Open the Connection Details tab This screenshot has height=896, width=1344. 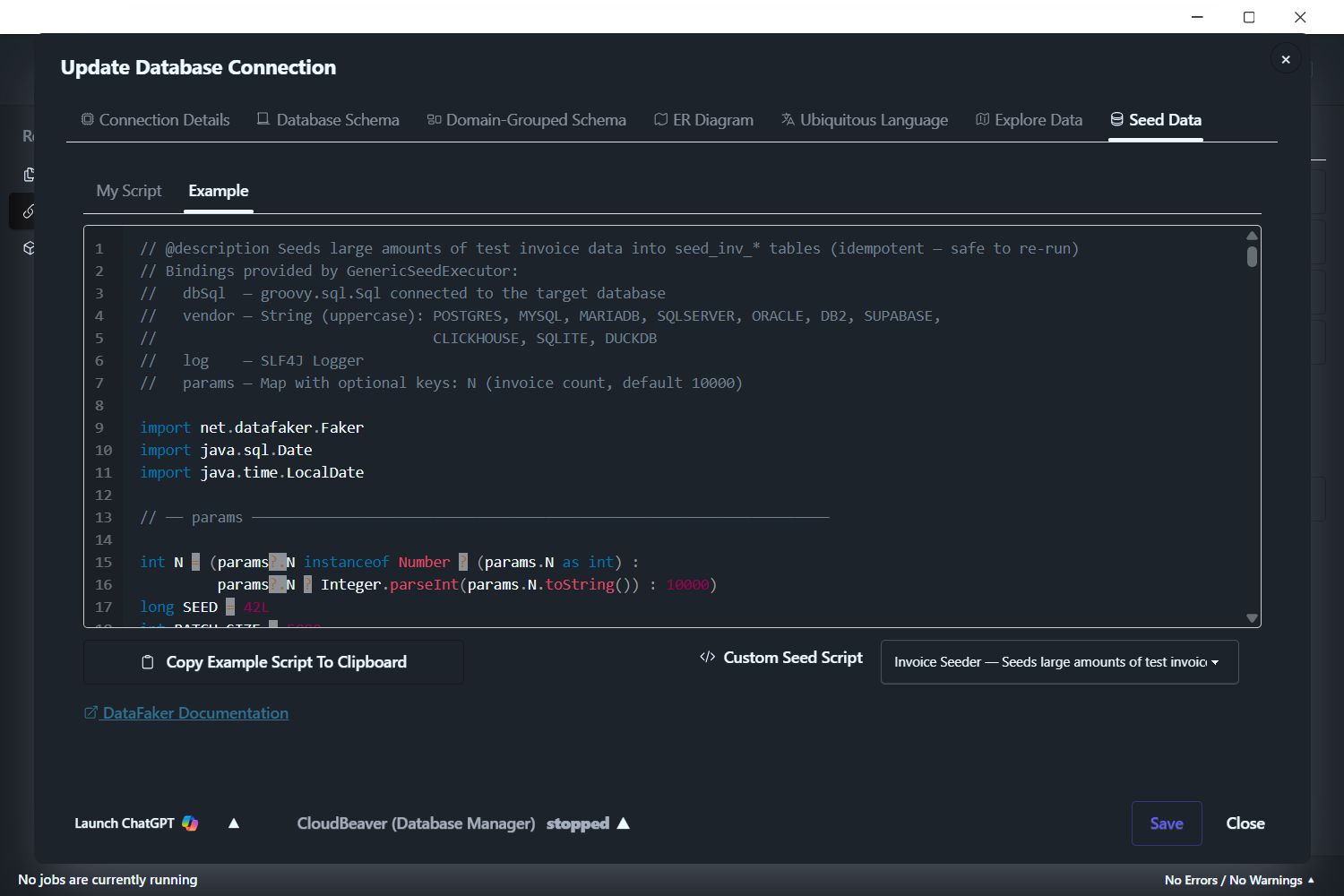pyautogui.click(x=155, y=120)
